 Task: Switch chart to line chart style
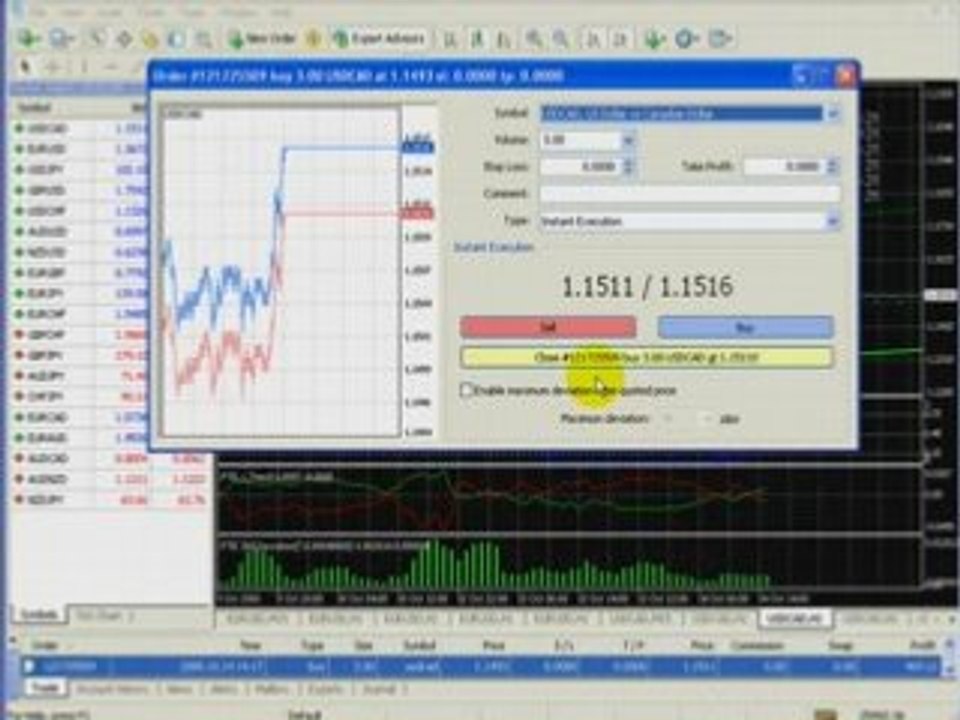[x=503, y=39]
